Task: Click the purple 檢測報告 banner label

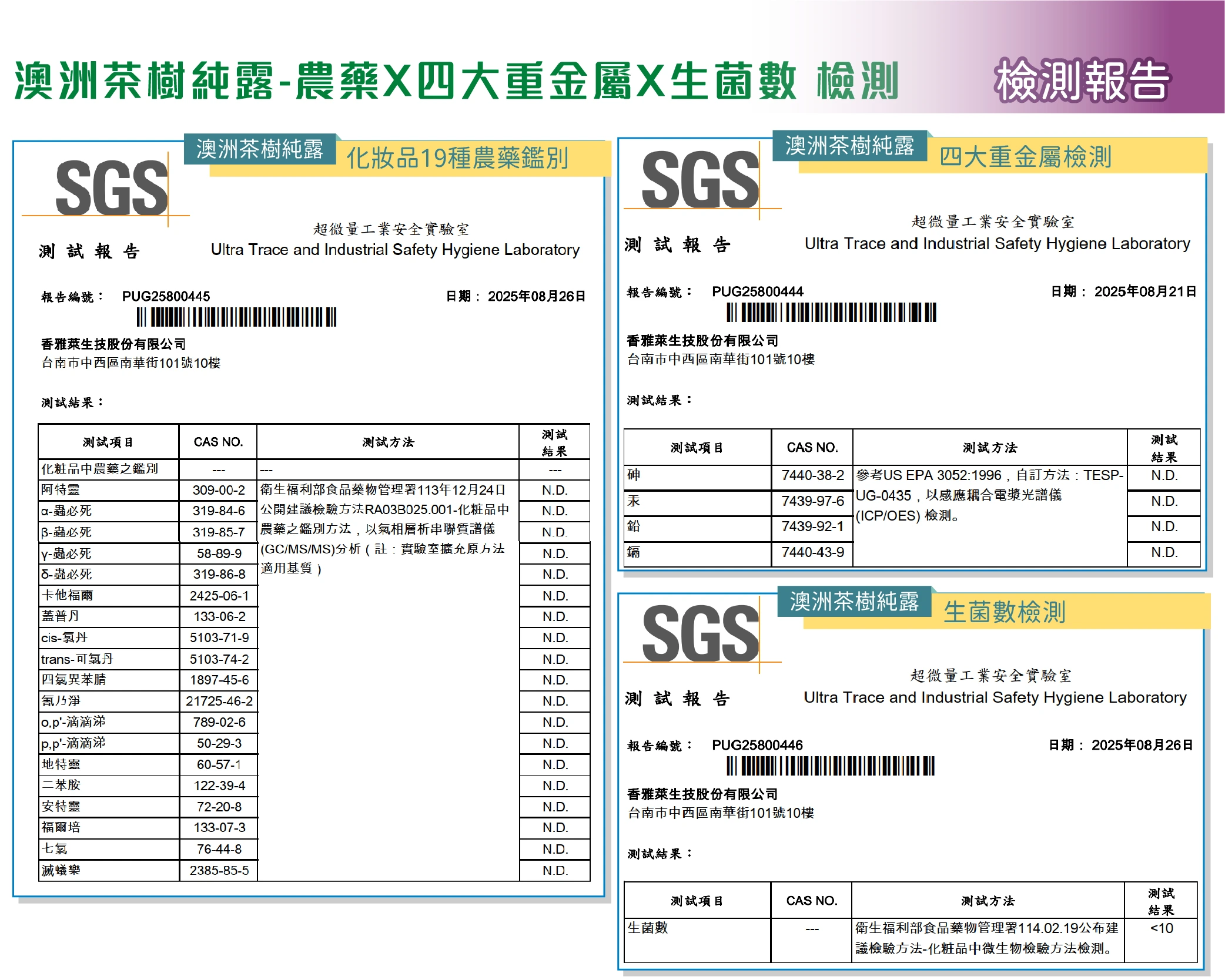Action: click(1082, 80)
